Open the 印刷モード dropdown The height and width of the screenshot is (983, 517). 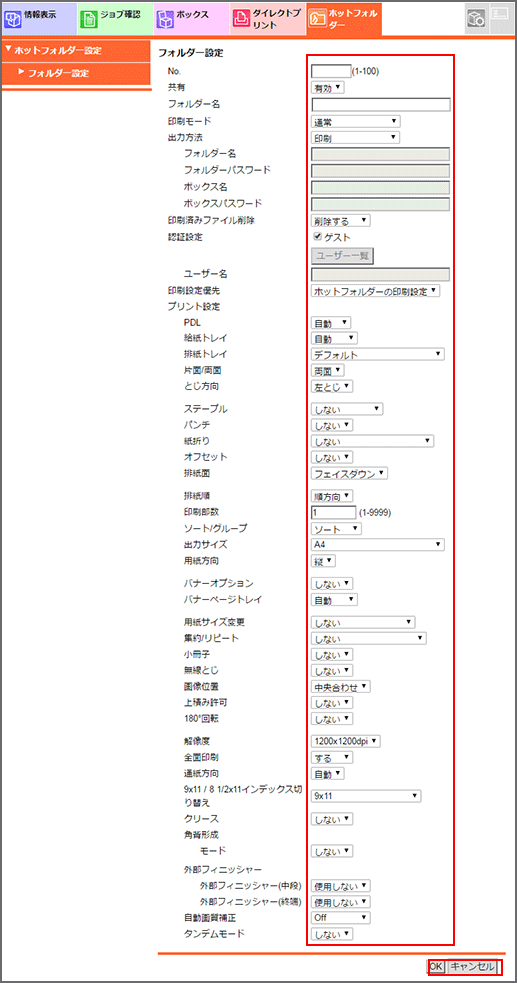pos(355,121)
